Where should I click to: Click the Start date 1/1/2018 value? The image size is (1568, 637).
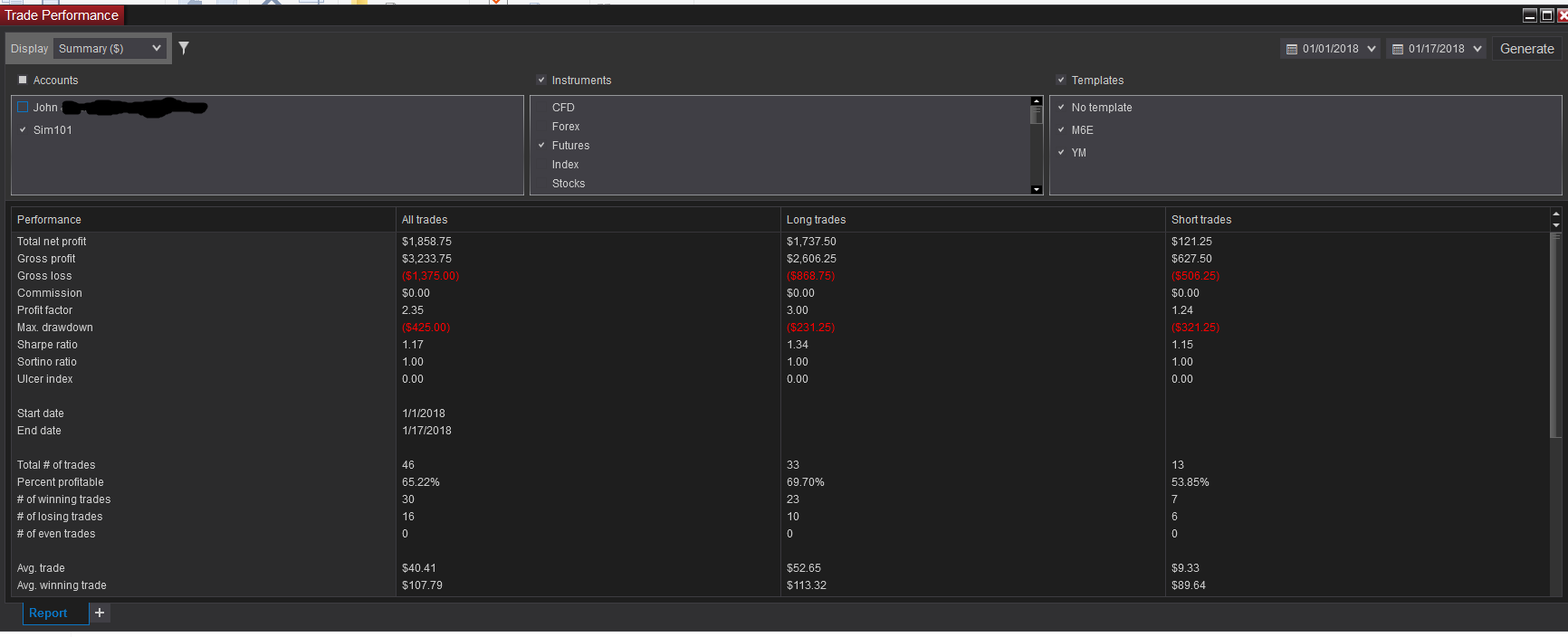[424, 414]
